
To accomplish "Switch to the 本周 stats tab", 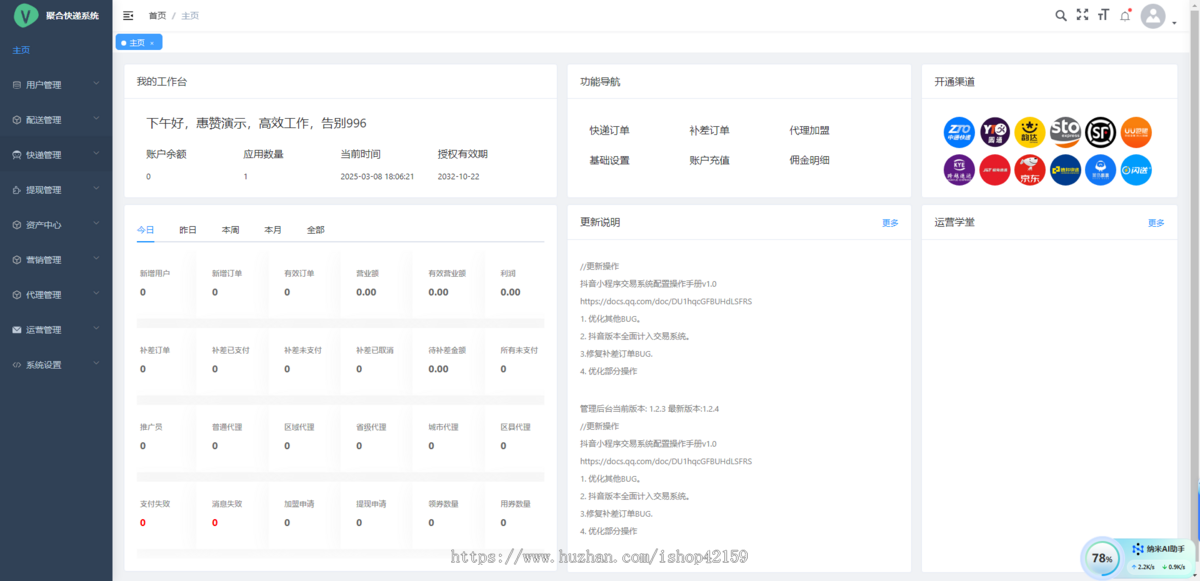I will point(231,230).
